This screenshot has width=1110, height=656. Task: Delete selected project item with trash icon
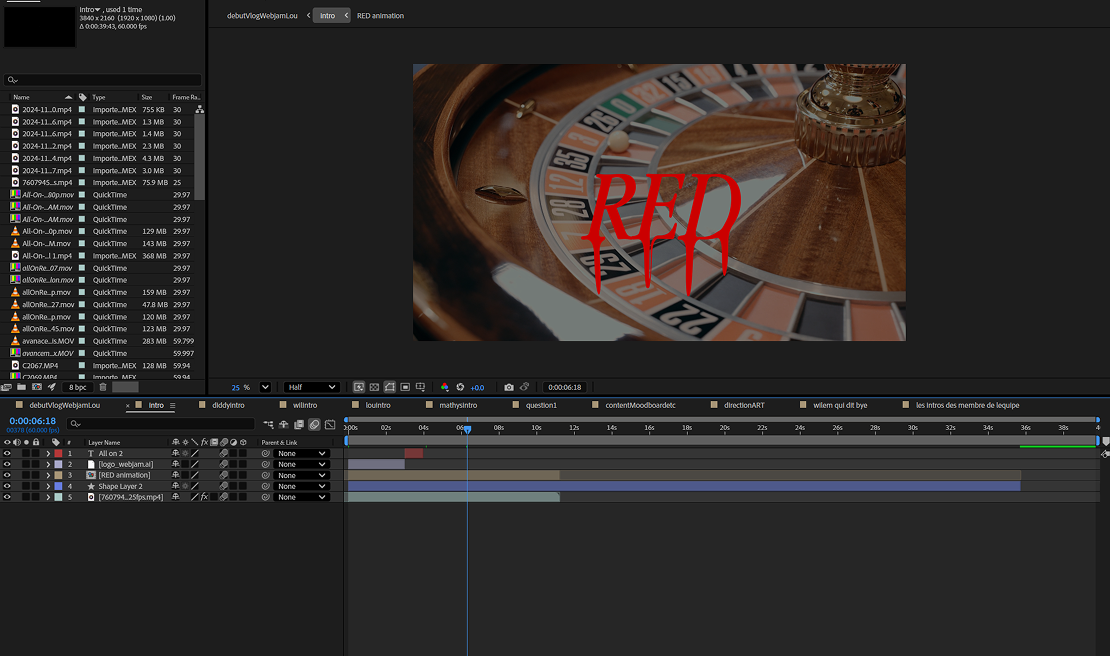[x=103, y=387]
